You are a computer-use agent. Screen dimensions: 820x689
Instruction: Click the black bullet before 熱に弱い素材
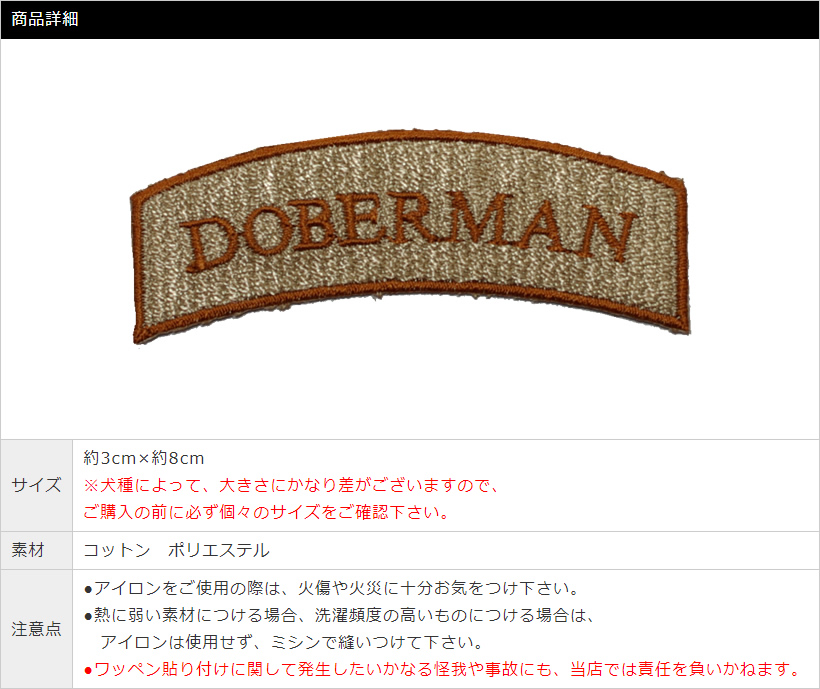(x=88, y=616)
